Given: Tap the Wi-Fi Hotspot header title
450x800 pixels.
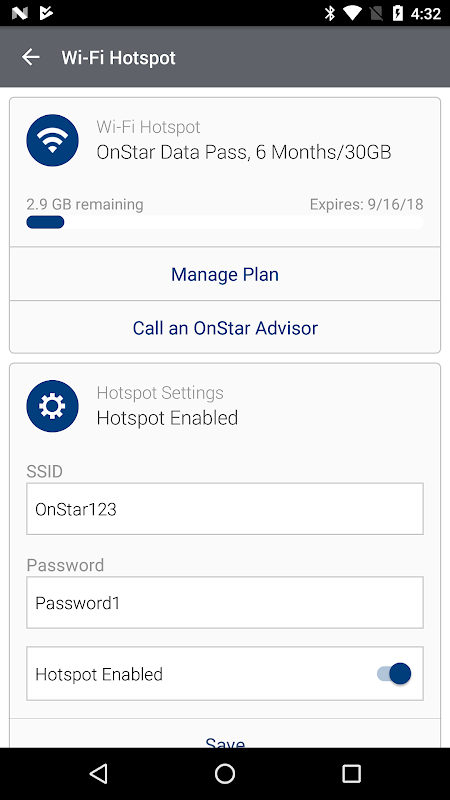Looking at the screenshot, I should 118,58.
